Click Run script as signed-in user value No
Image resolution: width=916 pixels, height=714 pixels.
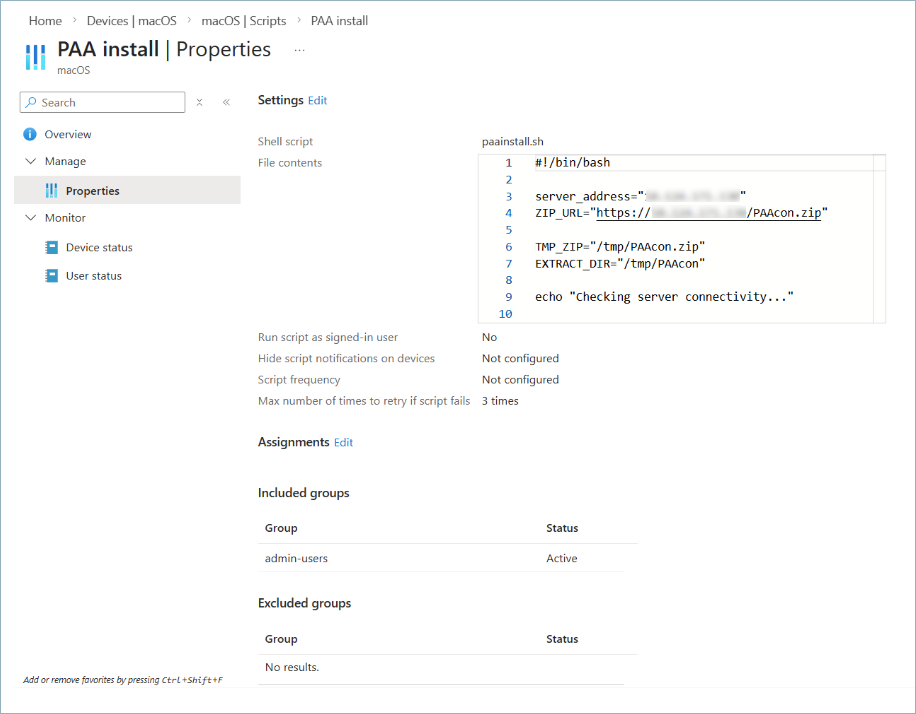pyautogui.click(x=489, y=337)
